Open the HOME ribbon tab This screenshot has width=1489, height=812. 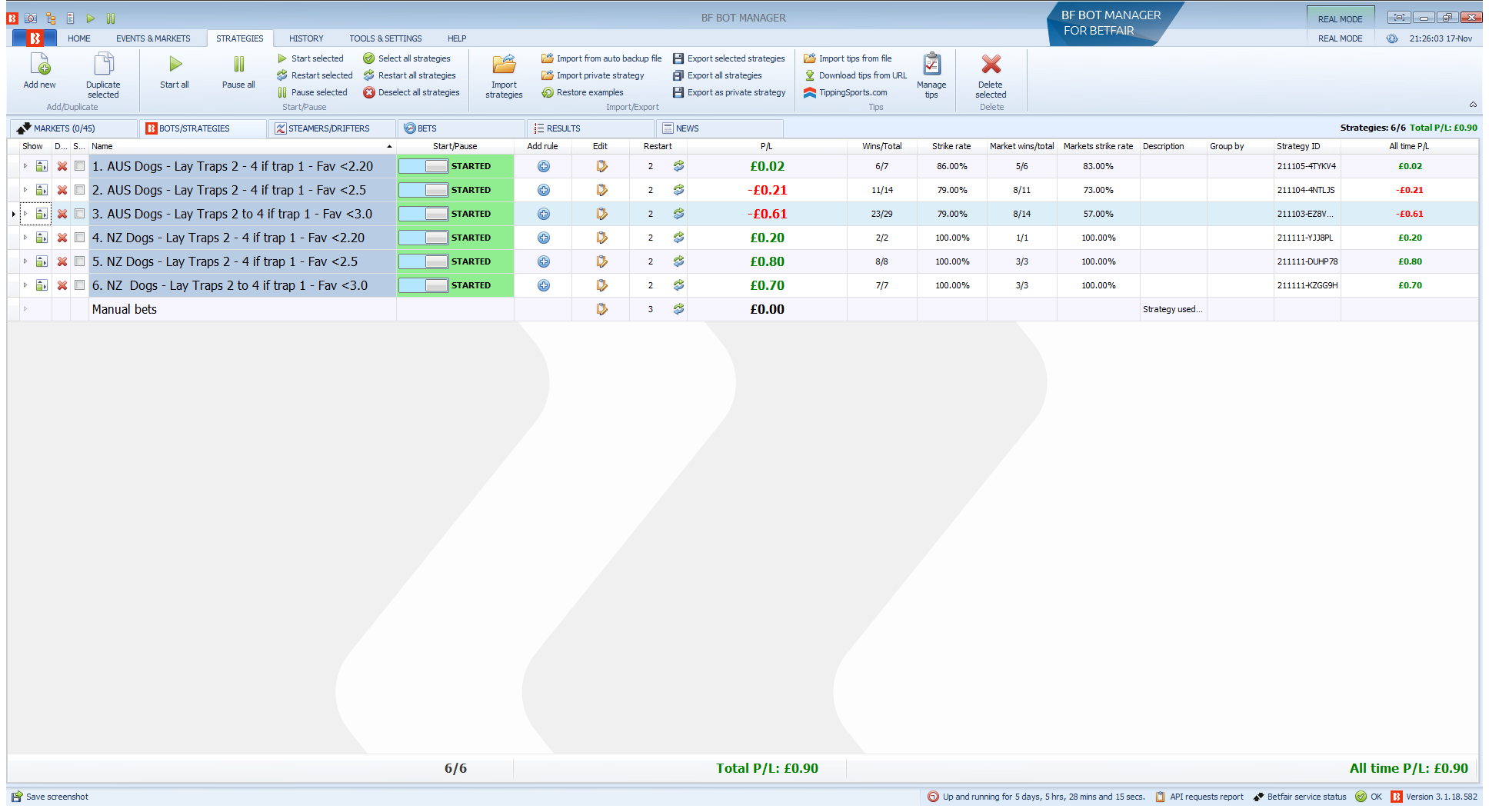[78, 38]
